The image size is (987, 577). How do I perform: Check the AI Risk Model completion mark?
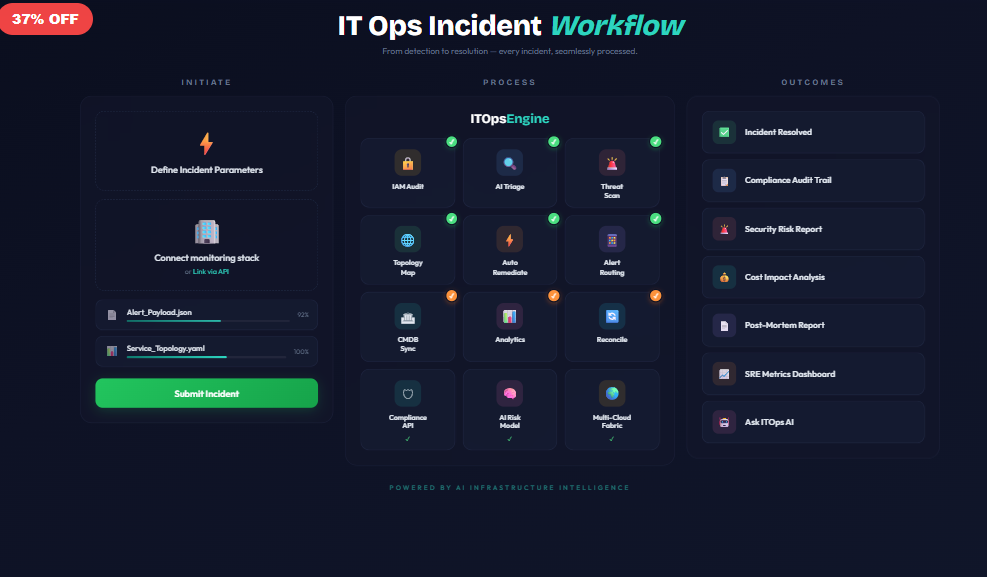509,437
